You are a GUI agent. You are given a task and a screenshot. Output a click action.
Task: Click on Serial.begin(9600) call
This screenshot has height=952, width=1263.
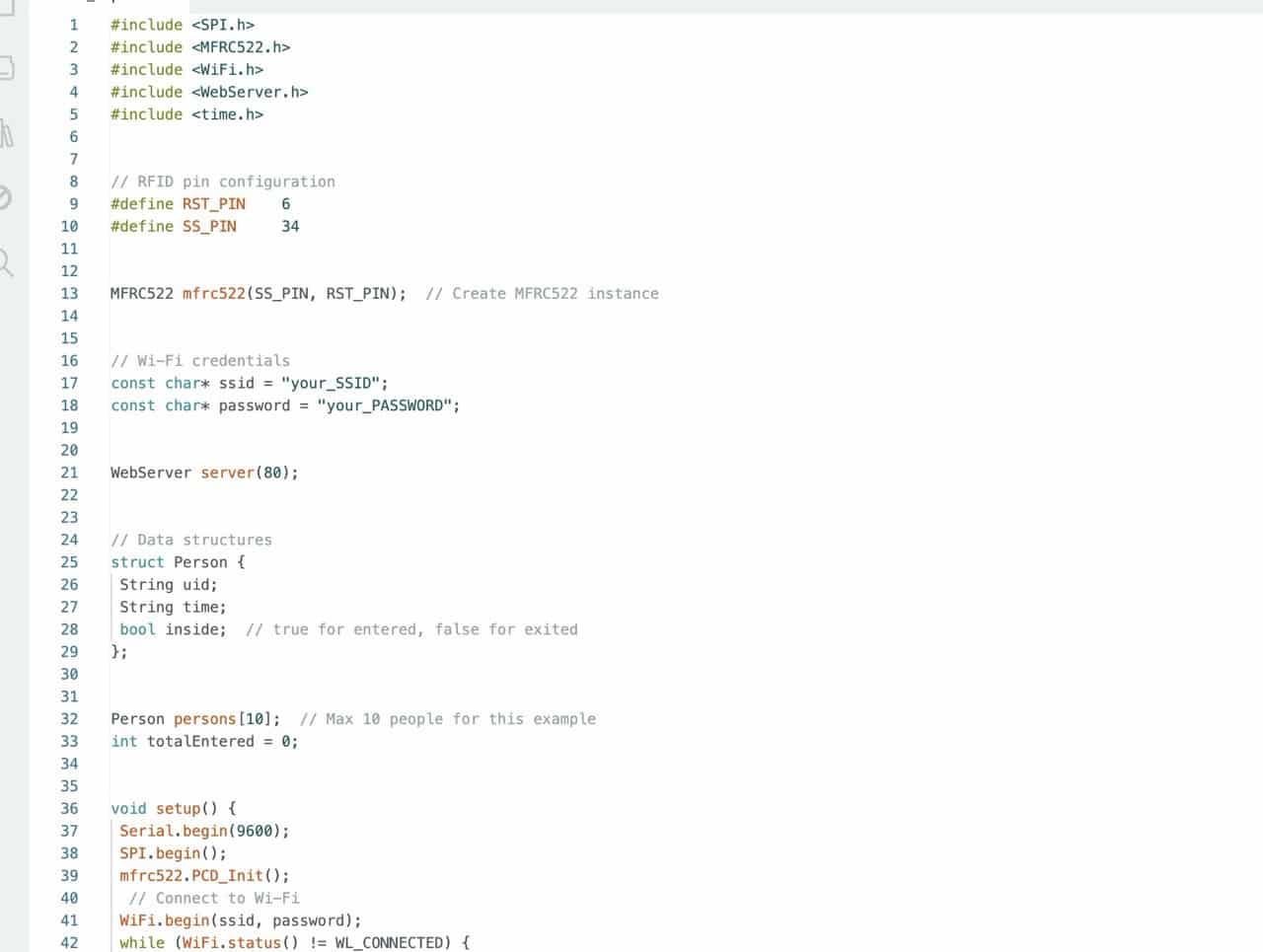coord(204,832)
